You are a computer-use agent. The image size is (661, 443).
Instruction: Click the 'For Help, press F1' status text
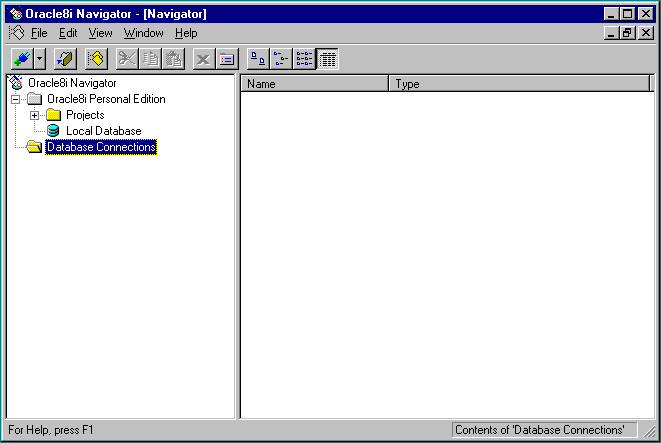tap(51, 430)
